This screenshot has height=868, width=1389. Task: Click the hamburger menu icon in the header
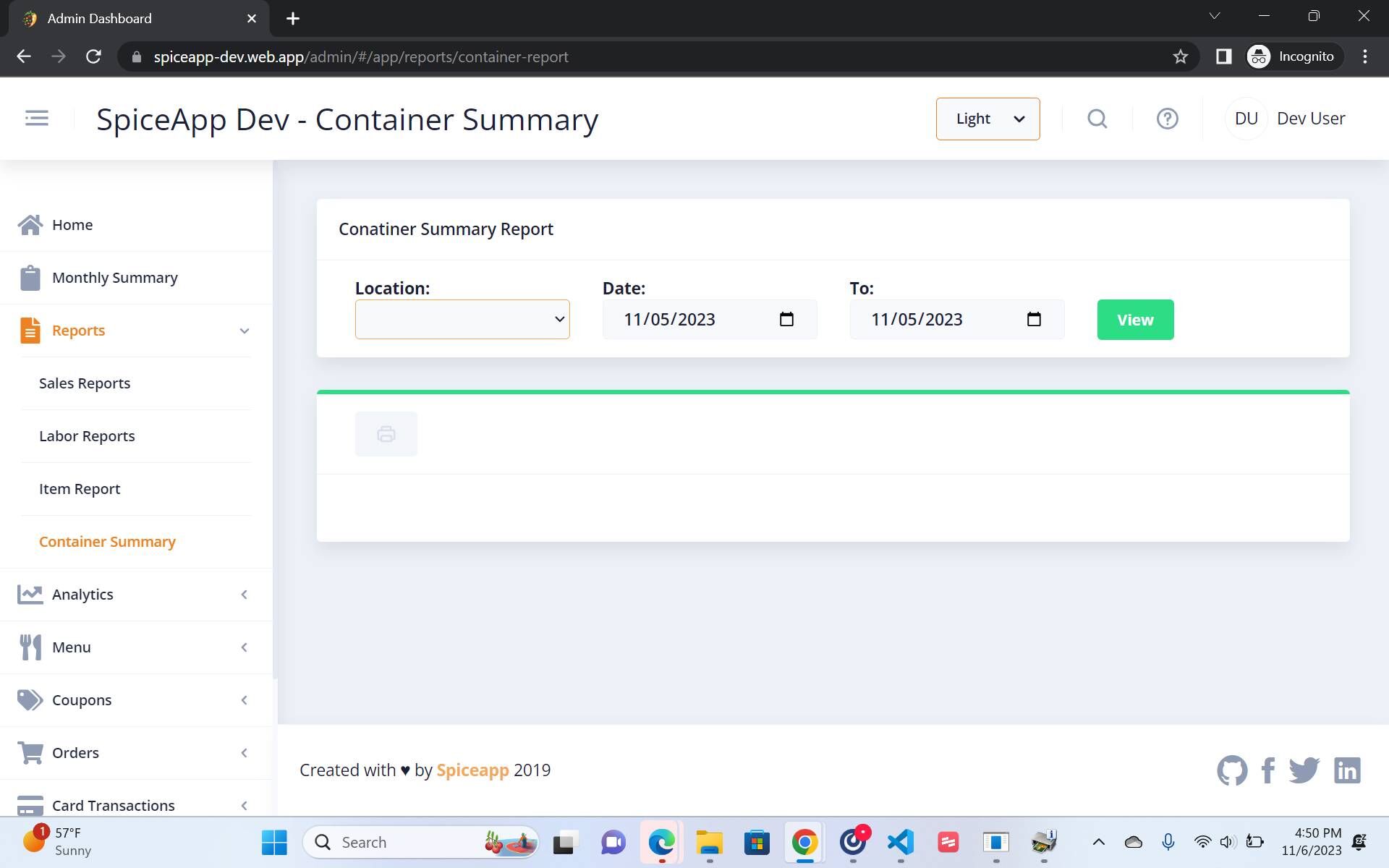click(x=36, y=118)
